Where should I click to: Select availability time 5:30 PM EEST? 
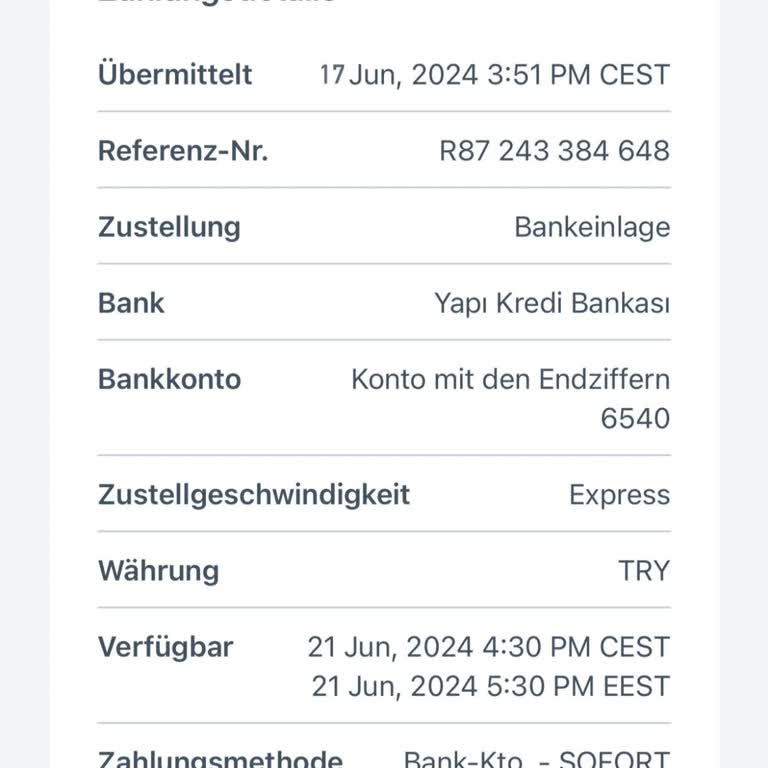[575, 686]
